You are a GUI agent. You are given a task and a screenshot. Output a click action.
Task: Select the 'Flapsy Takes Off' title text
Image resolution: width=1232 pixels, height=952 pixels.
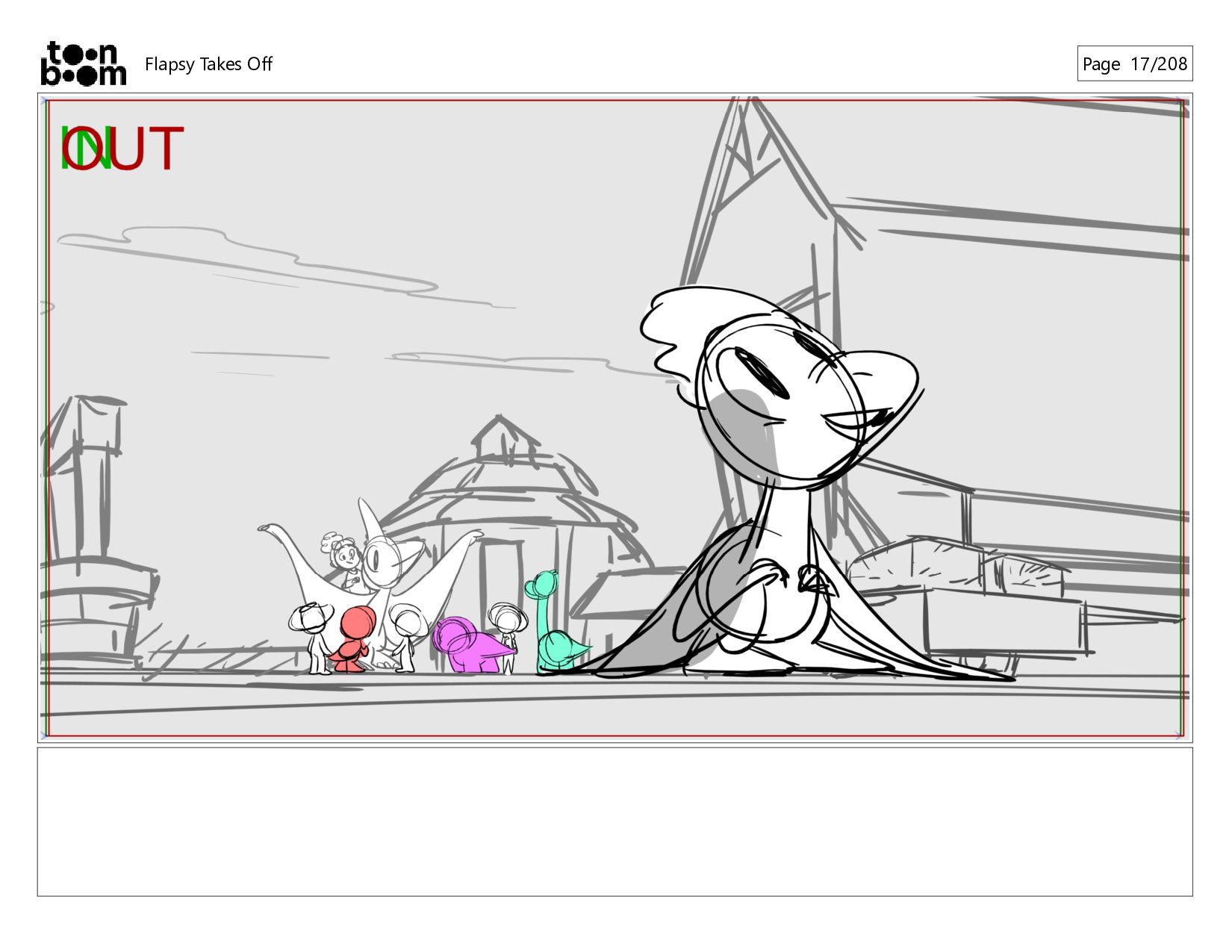208,64
